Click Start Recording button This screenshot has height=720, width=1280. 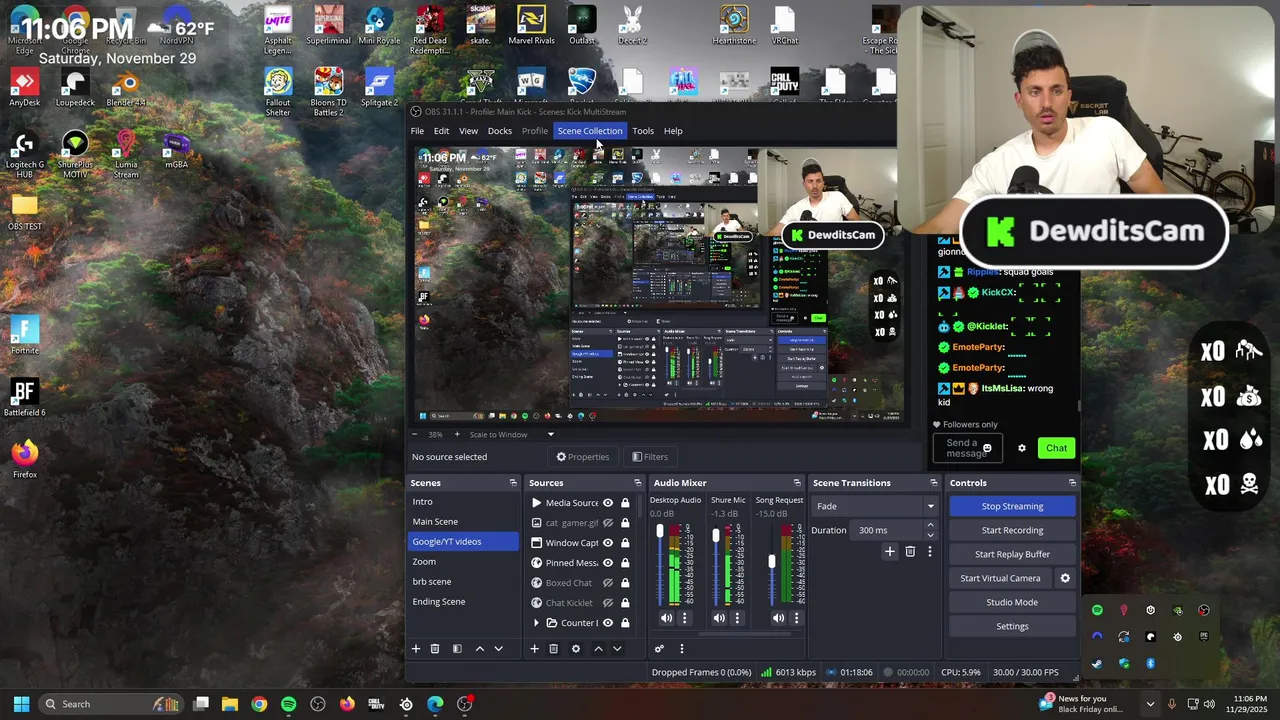point(1012,530)
